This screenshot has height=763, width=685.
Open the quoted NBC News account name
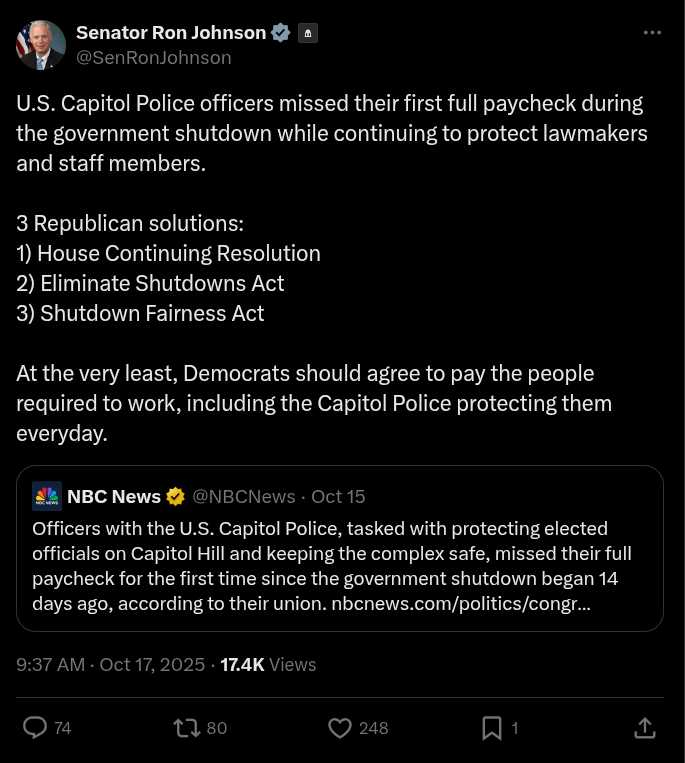[x=114, y=497]
